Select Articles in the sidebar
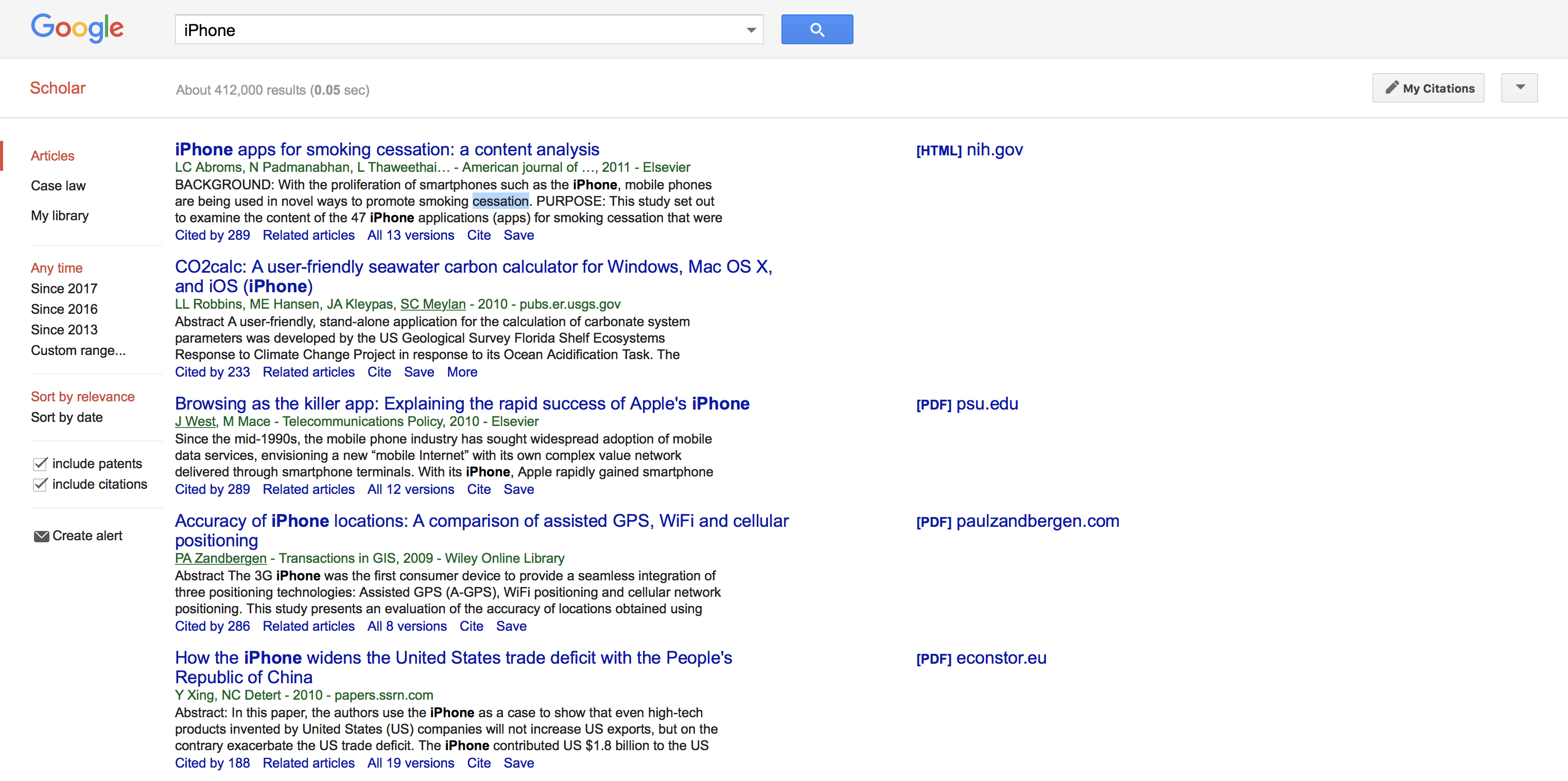 click(52, 156)
